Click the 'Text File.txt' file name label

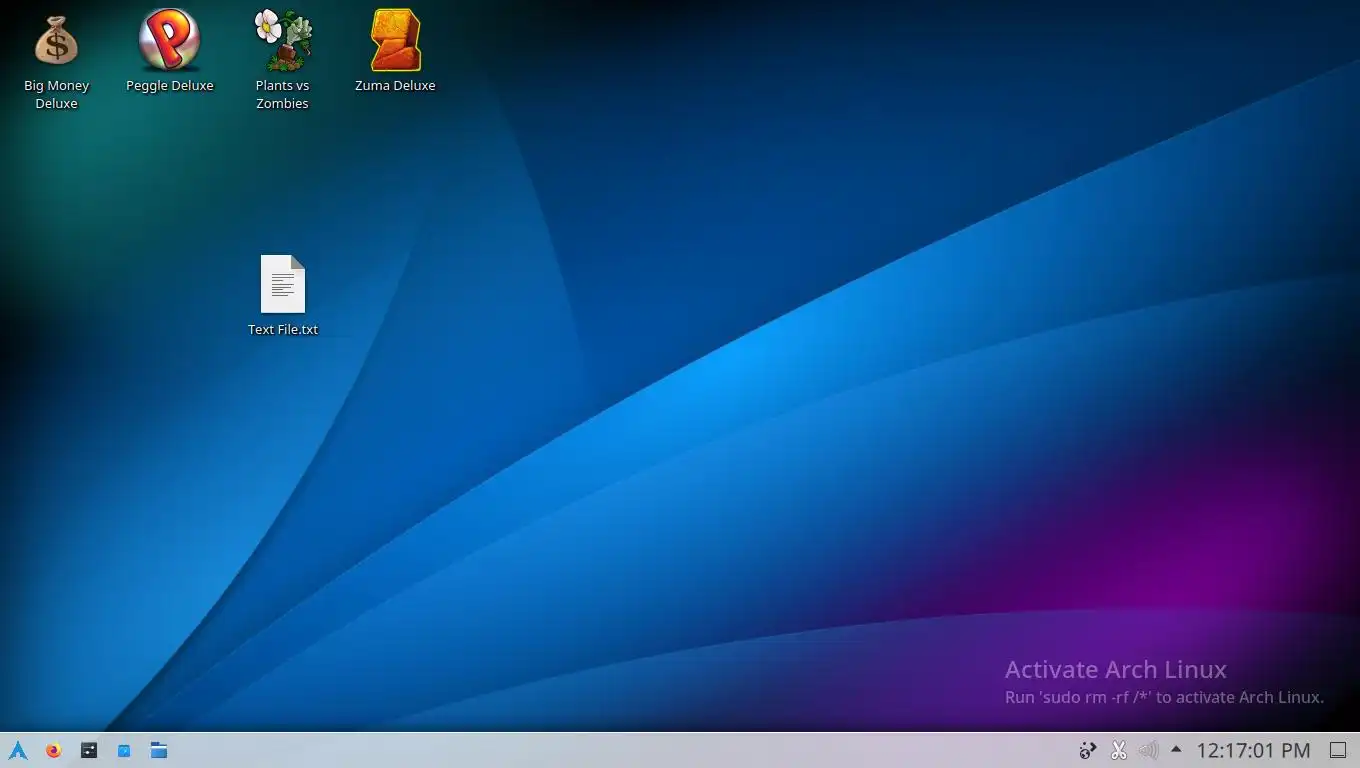(x=283, y=330)
